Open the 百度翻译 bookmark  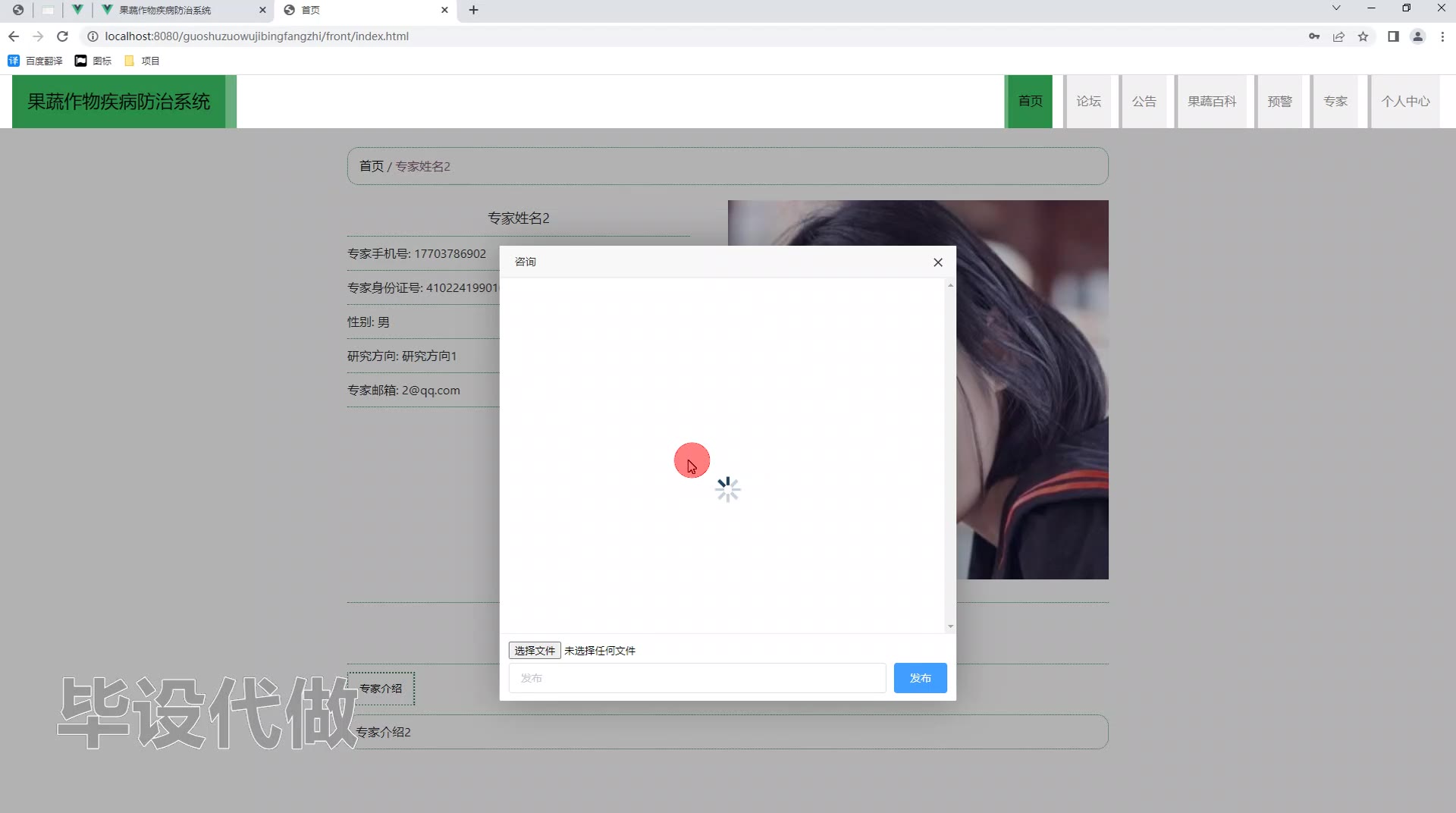click(x=36, y=61)
